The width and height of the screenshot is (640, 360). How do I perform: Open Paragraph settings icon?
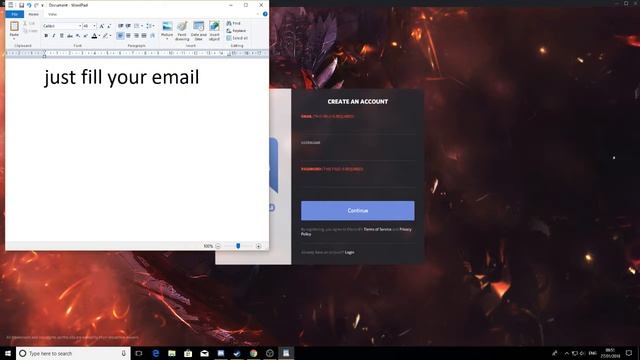152,36
